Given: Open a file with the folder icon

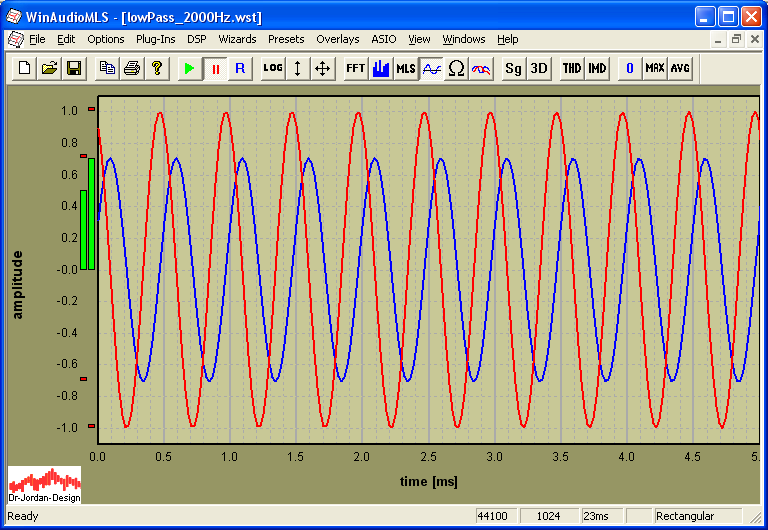Looking at the screenshot, I should (x=49, y=68).
